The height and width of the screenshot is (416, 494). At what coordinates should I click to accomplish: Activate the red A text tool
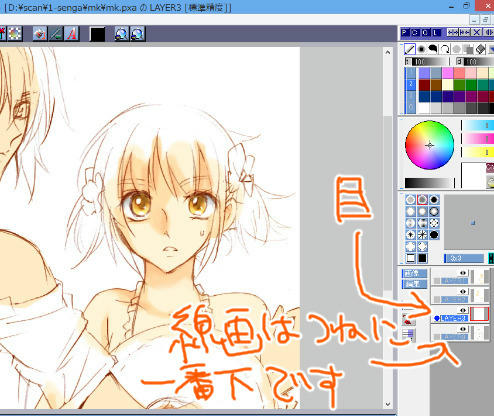[72, 34]
